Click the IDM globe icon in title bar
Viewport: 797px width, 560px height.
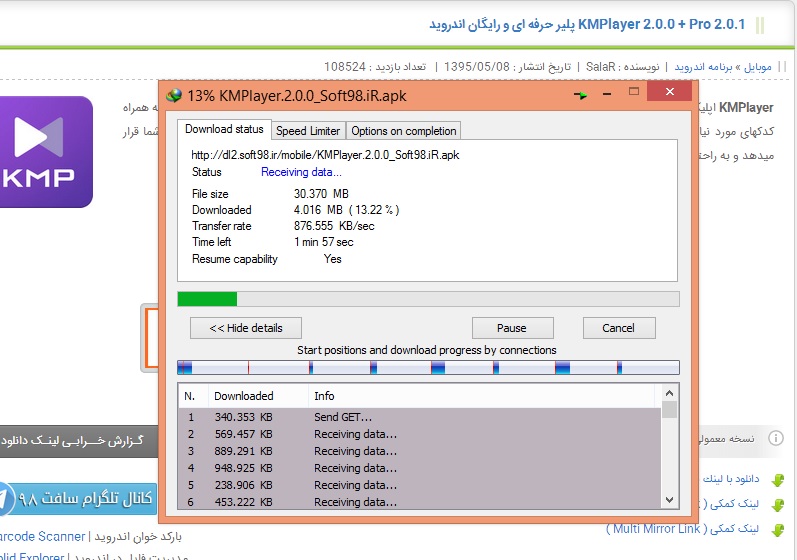coord(176,95)
